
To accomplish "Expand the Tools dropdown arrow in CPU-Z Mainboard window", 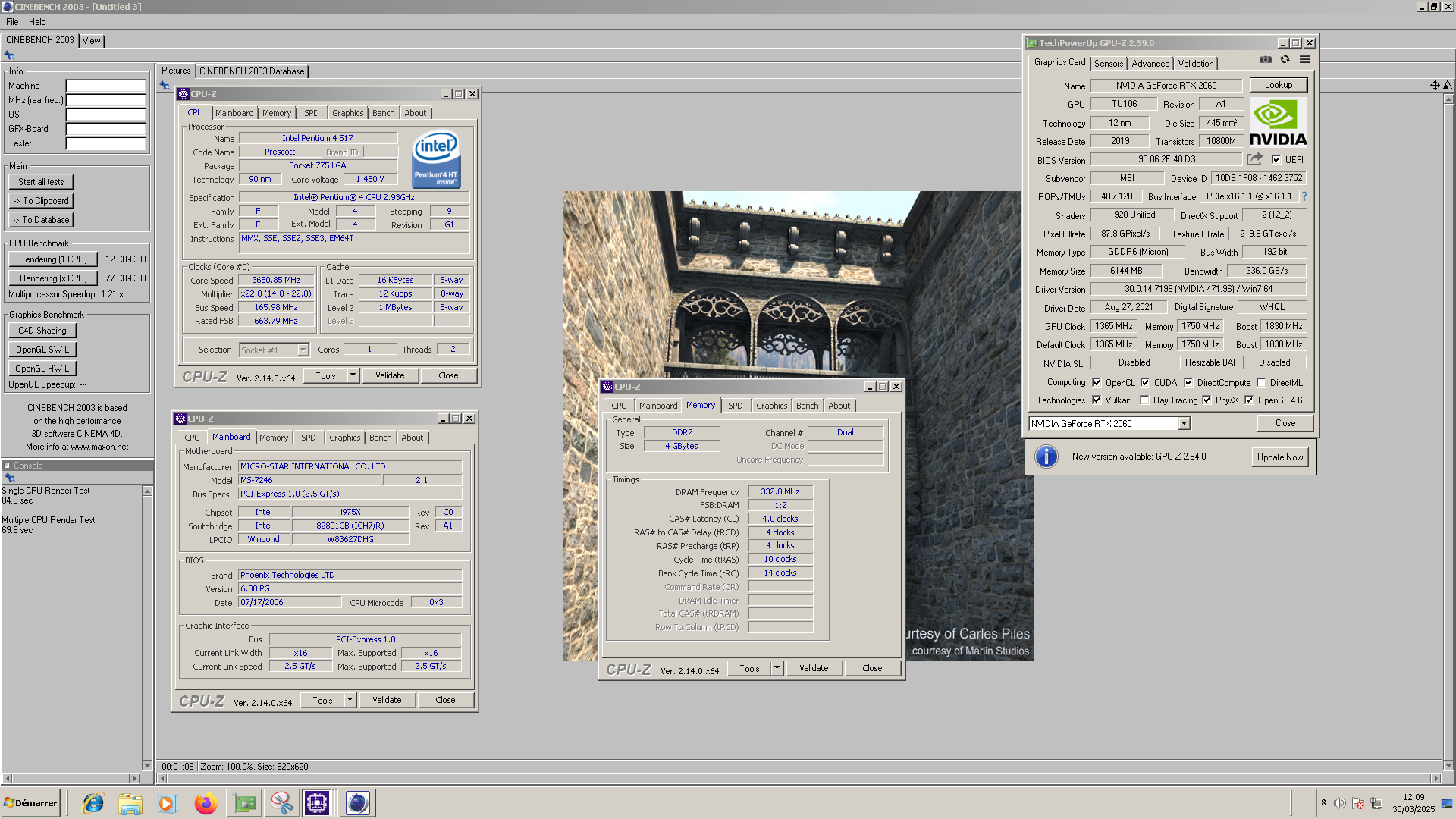I will (350, 700).
